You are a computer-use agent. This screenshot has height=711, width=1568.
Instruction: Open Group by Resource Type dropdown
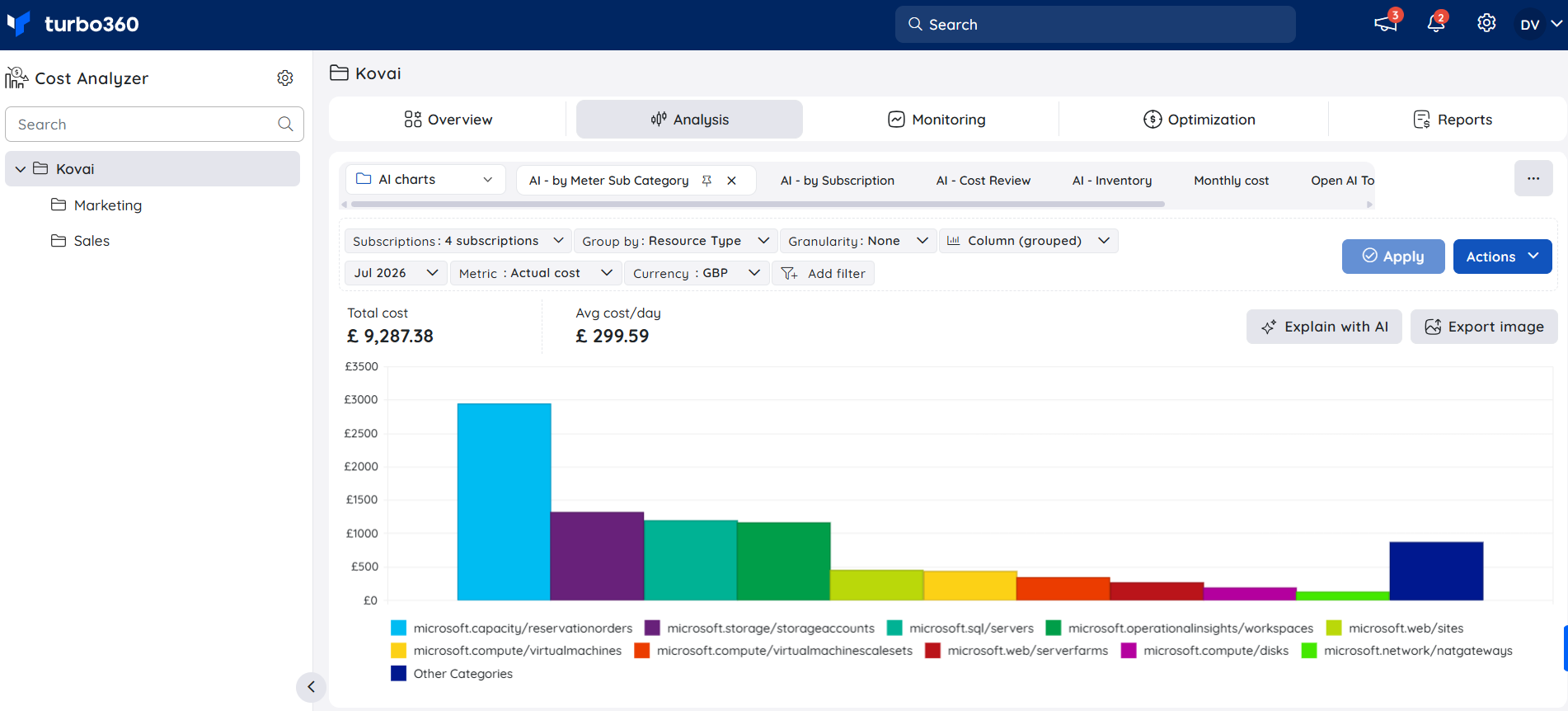click(x=675, y=241)
